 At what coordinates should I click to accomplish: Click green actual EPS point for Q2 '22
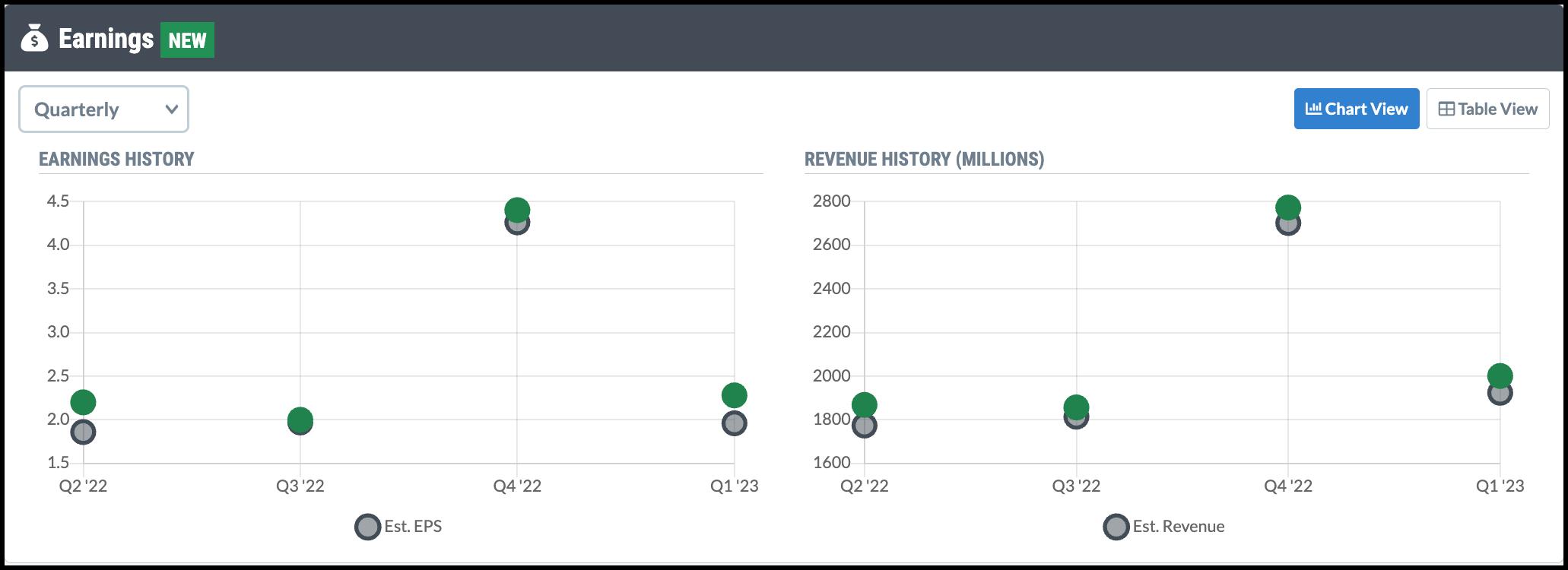[x=83, y=401]
